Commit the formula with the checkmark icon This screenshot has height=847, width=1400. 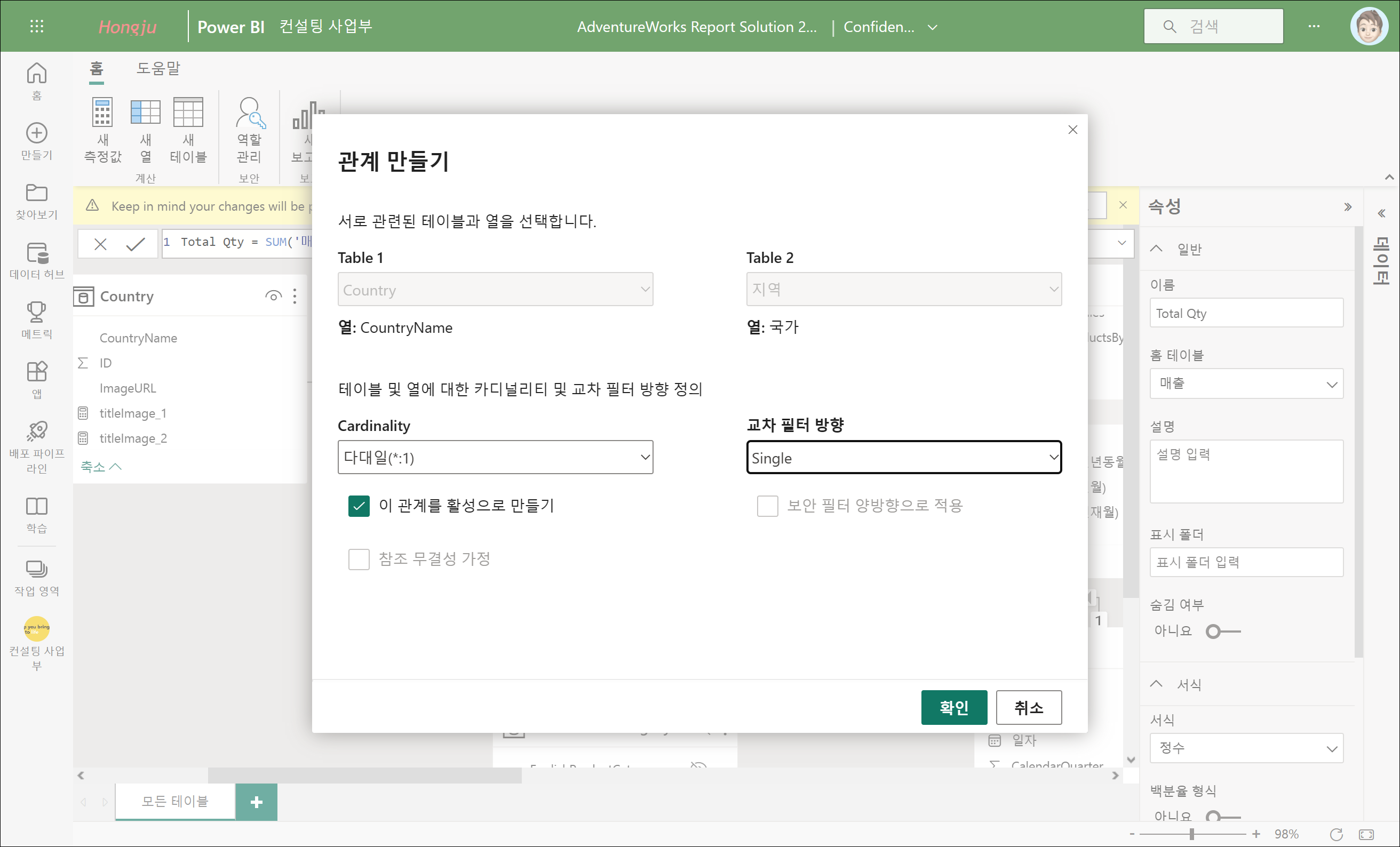[x=135, y=244]
